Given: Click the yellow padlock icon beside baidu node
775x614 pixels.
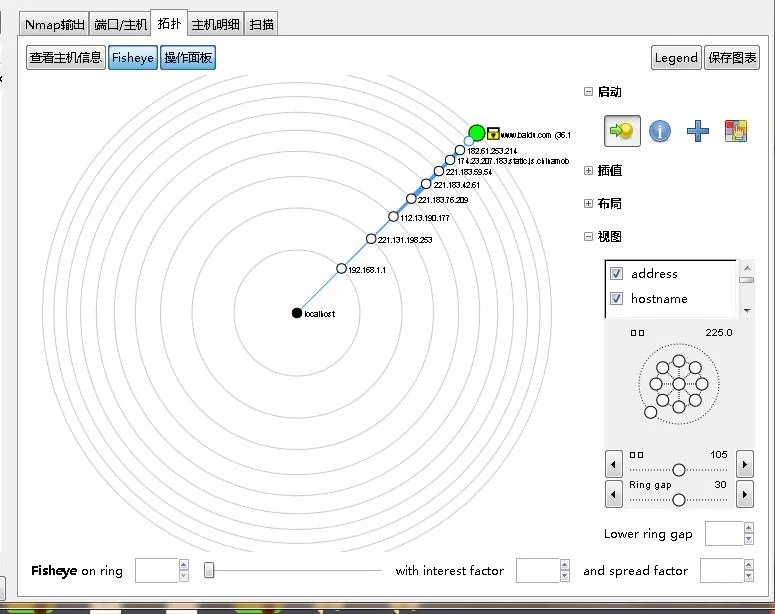Looking at the screenshot, I should [x=493, y=133].
